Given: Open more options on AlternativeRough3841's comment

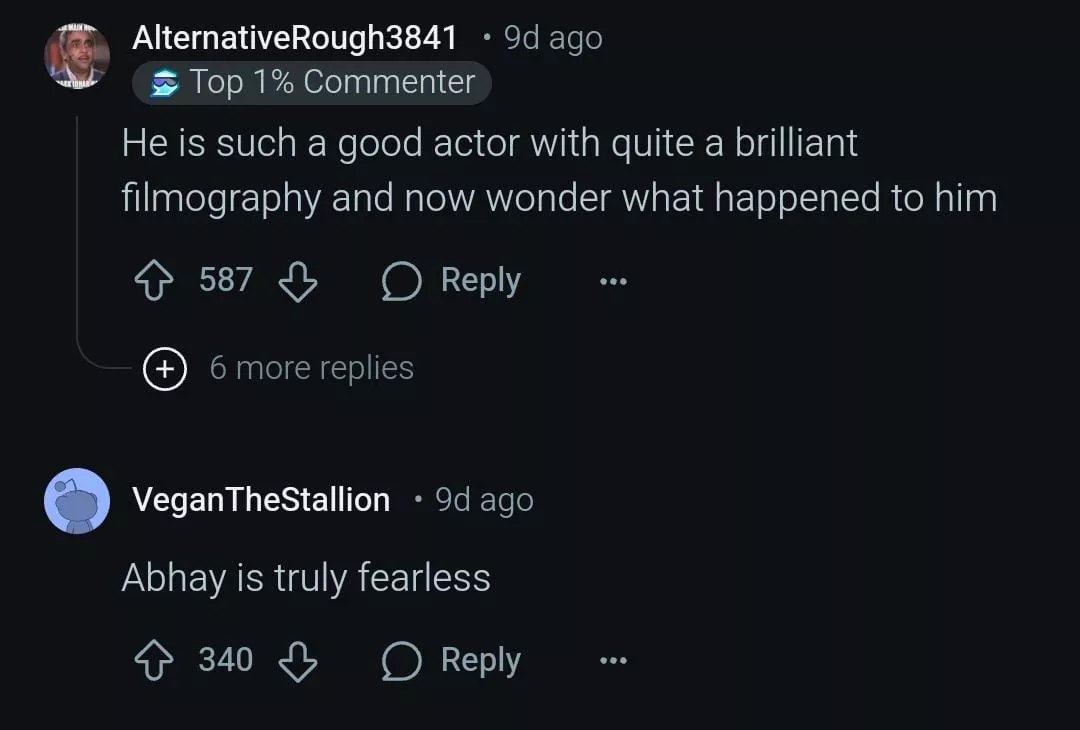Looking at the screenshot, I should coord(613,282).
